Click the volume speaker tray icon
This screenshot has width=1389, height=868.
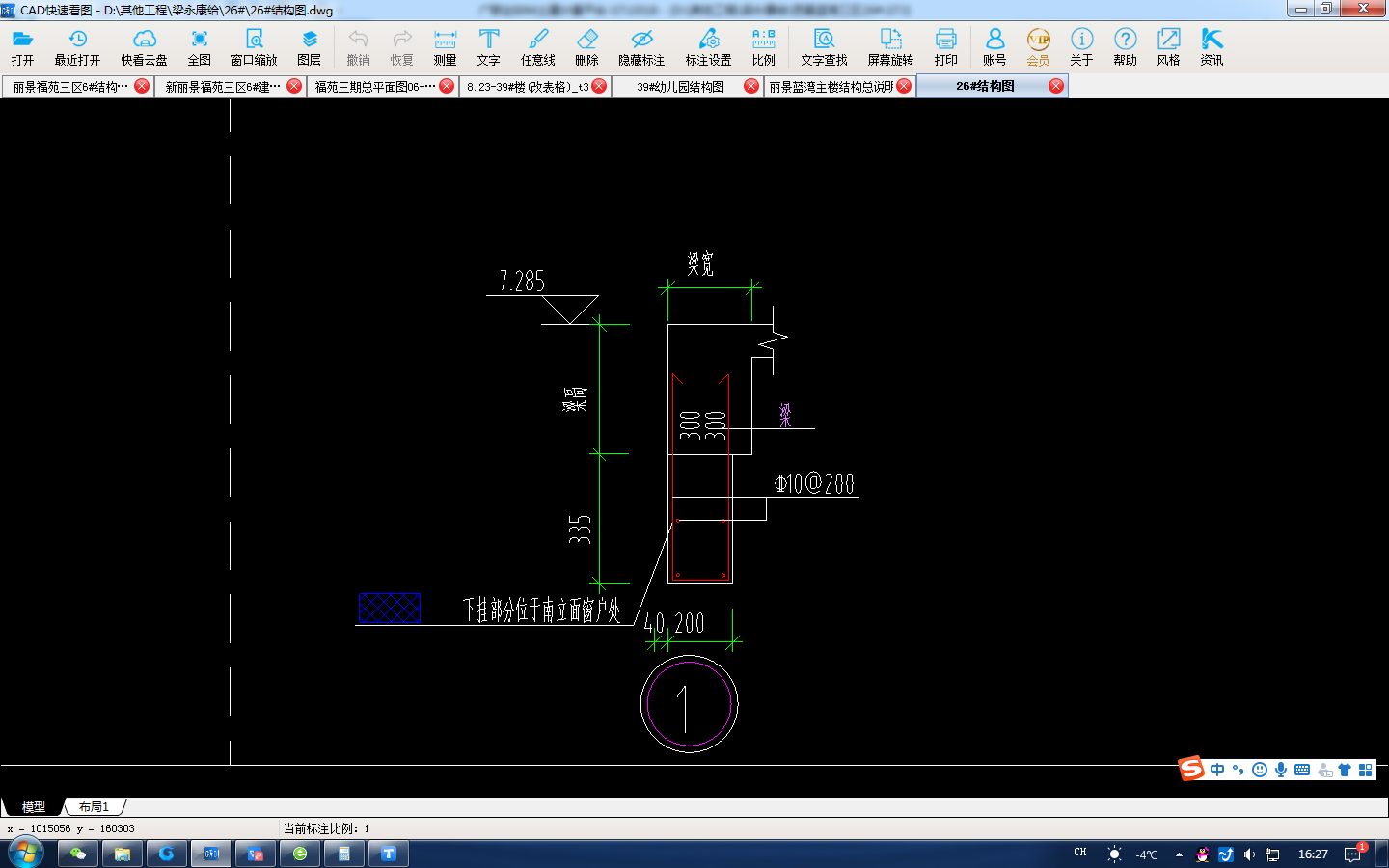[1249, 854]
